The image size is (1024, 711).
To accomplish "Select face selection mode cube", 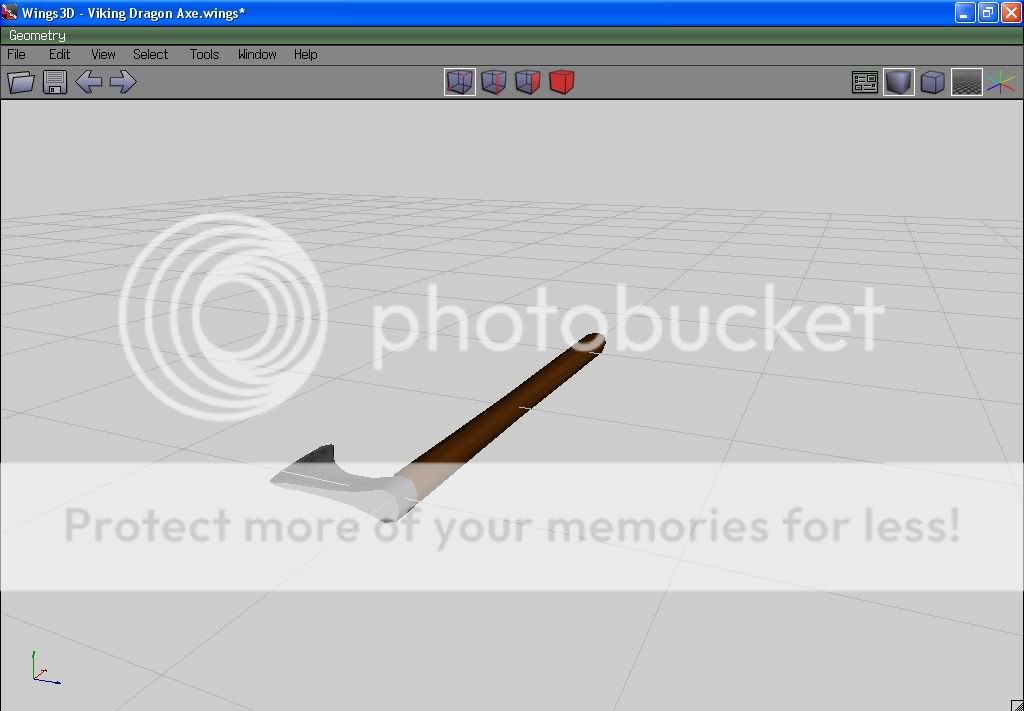I will tap(527, 82).
